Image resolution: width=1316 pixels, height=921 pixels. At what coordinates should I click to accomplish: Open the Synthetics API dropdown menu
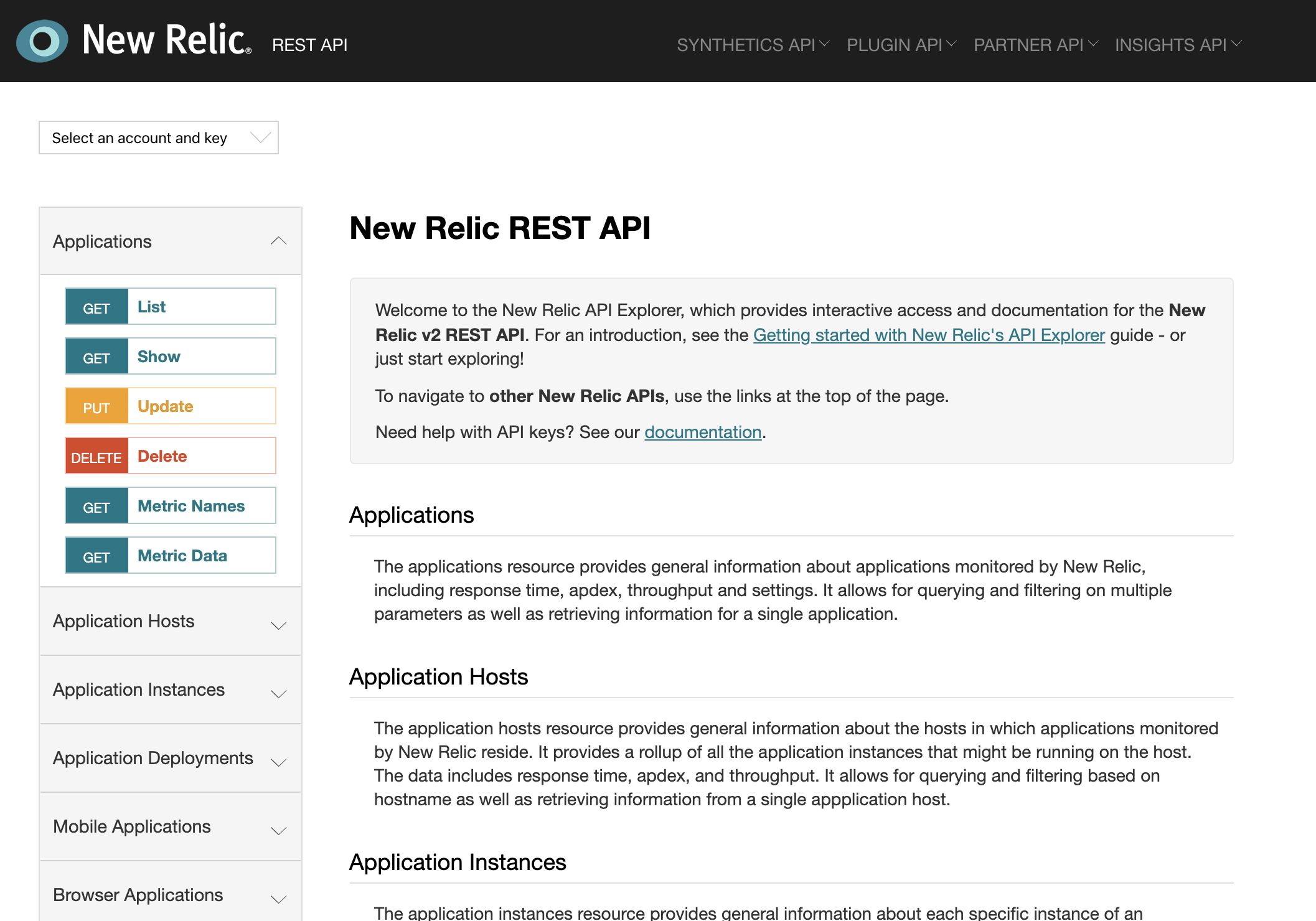pos(753,45)
